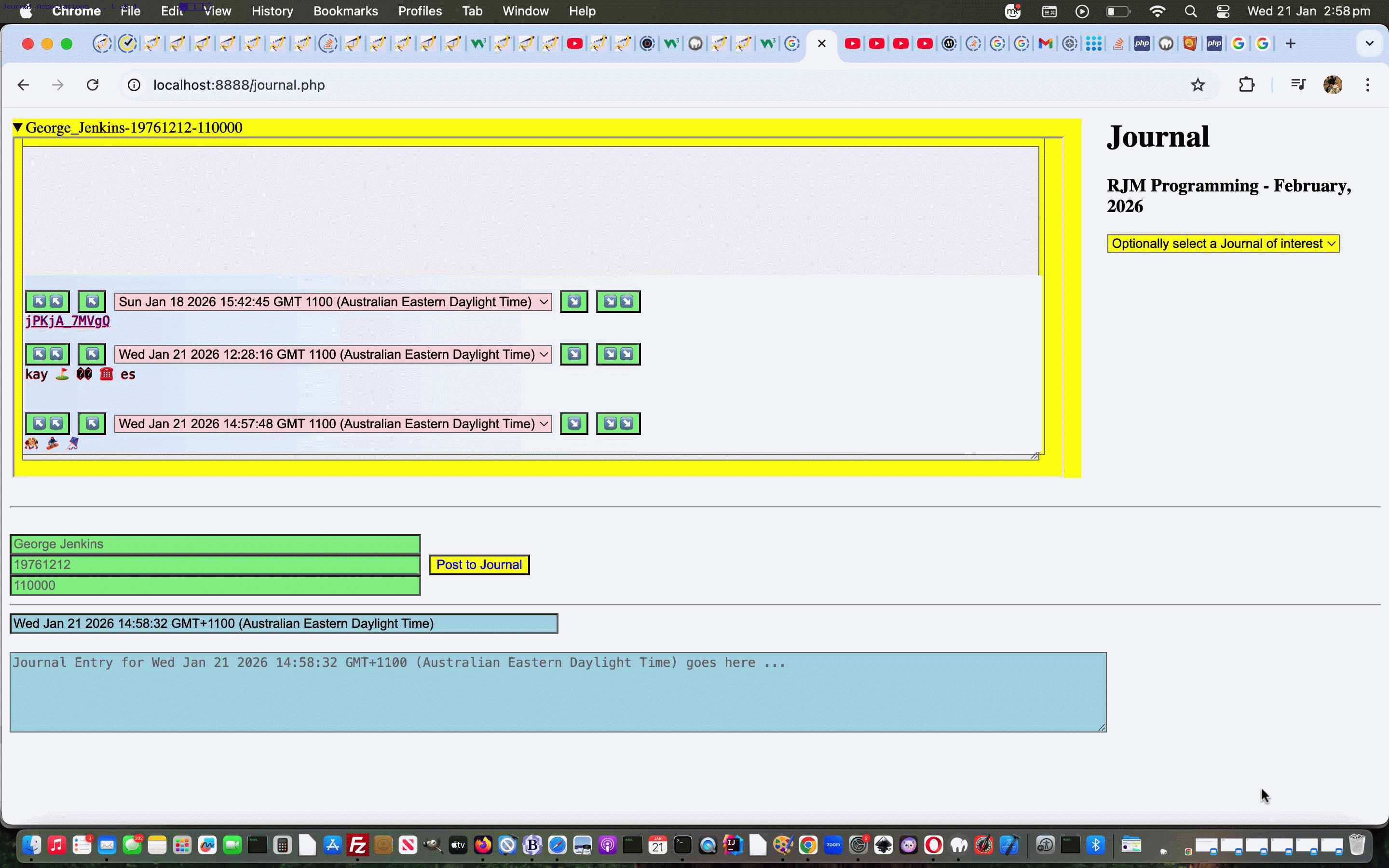Open the Sun Jan 18 2026 15:42:45 dropdown
1389x868 pixels.
(333, 302)
